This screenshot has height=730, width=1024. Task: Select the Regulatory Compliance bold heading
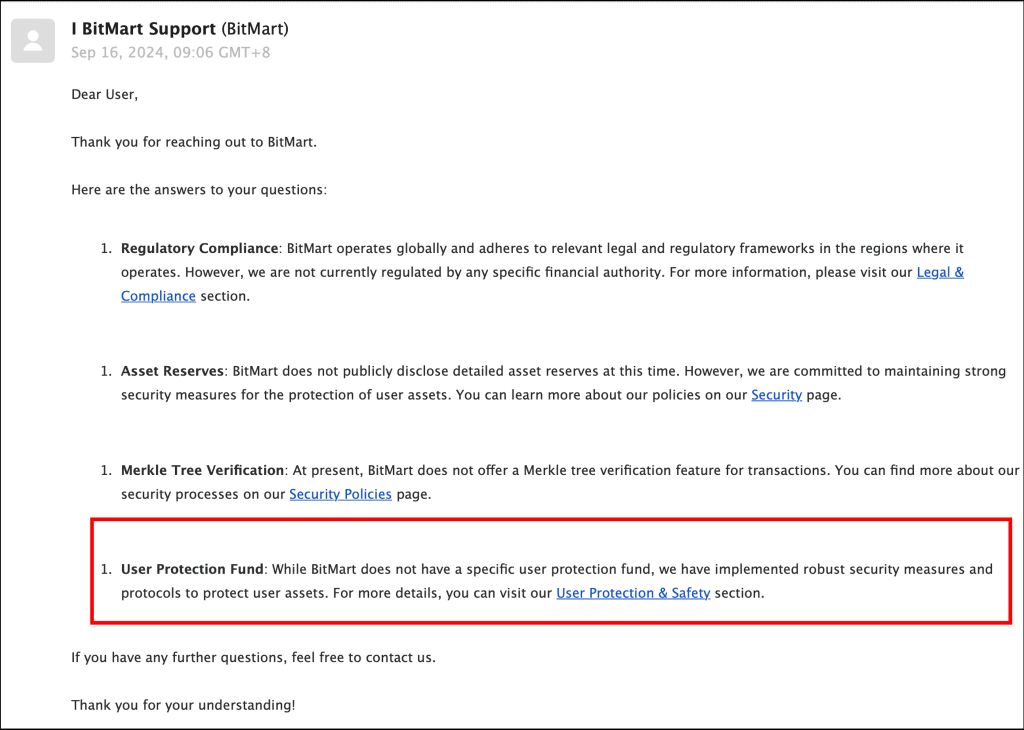point(199,248)
